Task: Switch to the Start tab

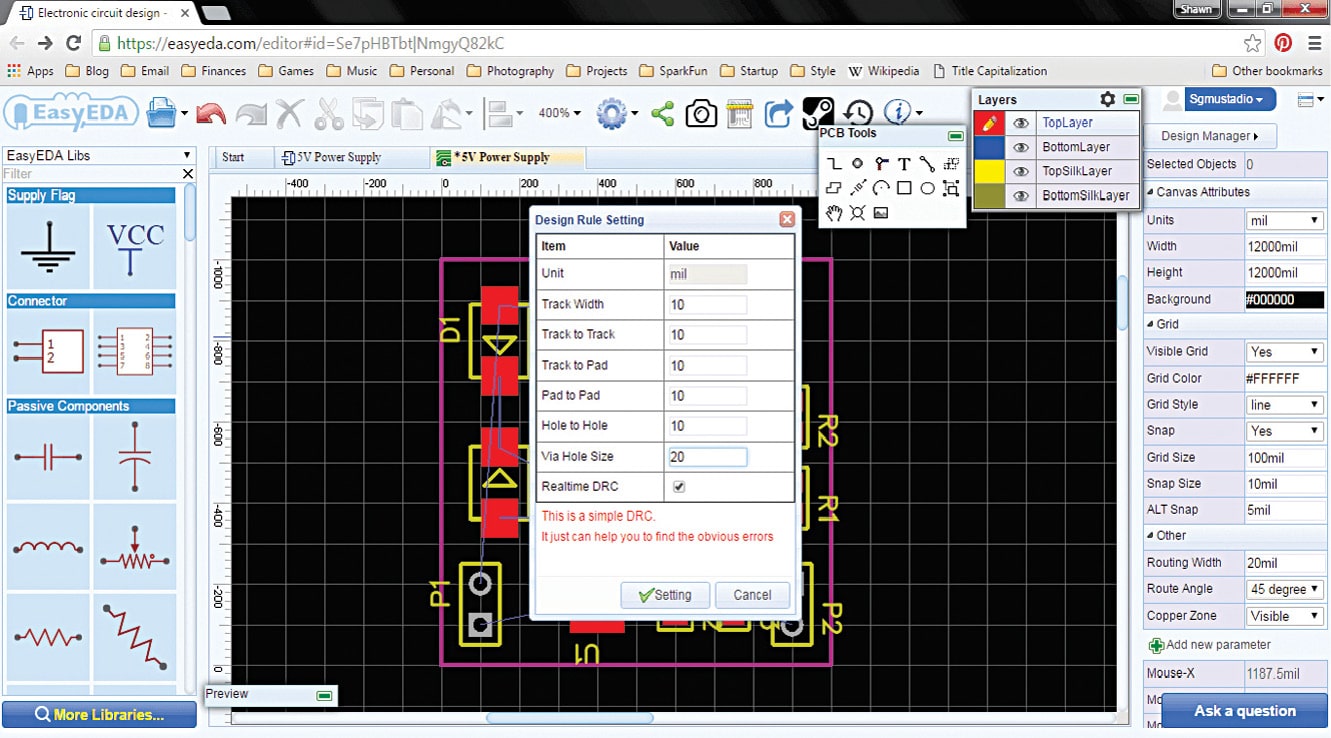Action: (x=233, y=157)
